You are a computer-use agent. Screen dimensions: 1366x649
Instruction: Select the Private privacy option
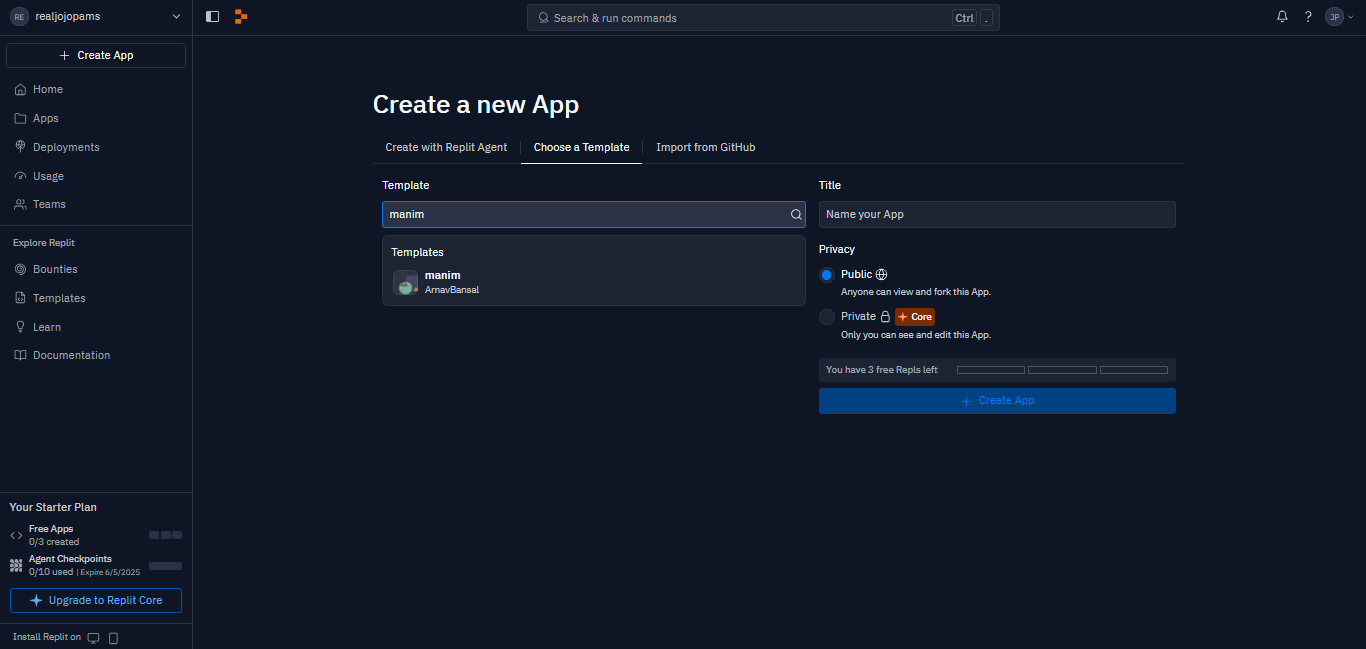[x=827, y=316]
